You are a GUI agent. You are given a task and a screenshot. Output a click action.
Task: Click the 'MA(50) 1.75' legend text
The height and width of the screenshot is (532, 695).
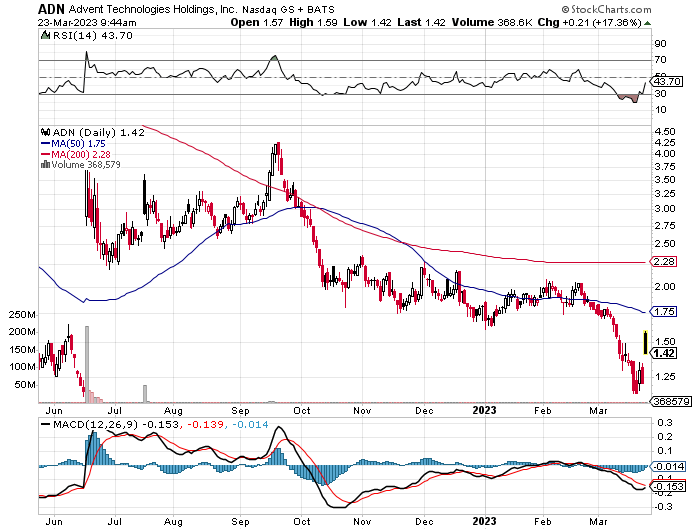pyautogui.click(x=79, y=144)
